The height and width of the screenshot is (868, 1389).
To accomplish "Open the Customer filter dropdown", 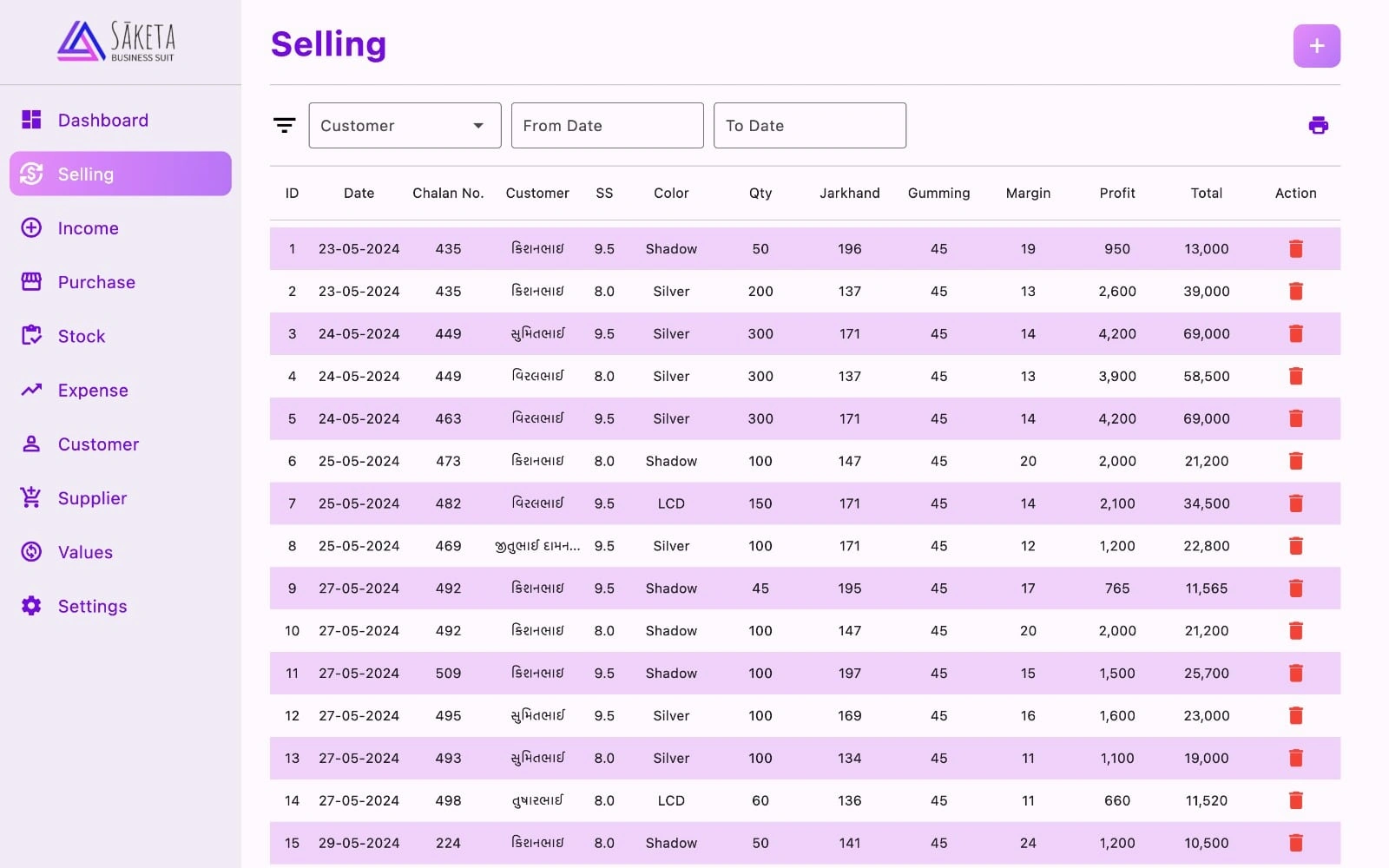I will pos(405,125).
